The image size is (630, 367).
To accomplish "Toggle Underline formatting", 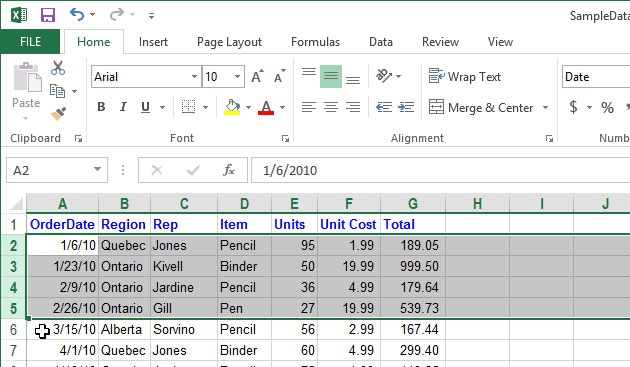I will (x=145, y=107).
